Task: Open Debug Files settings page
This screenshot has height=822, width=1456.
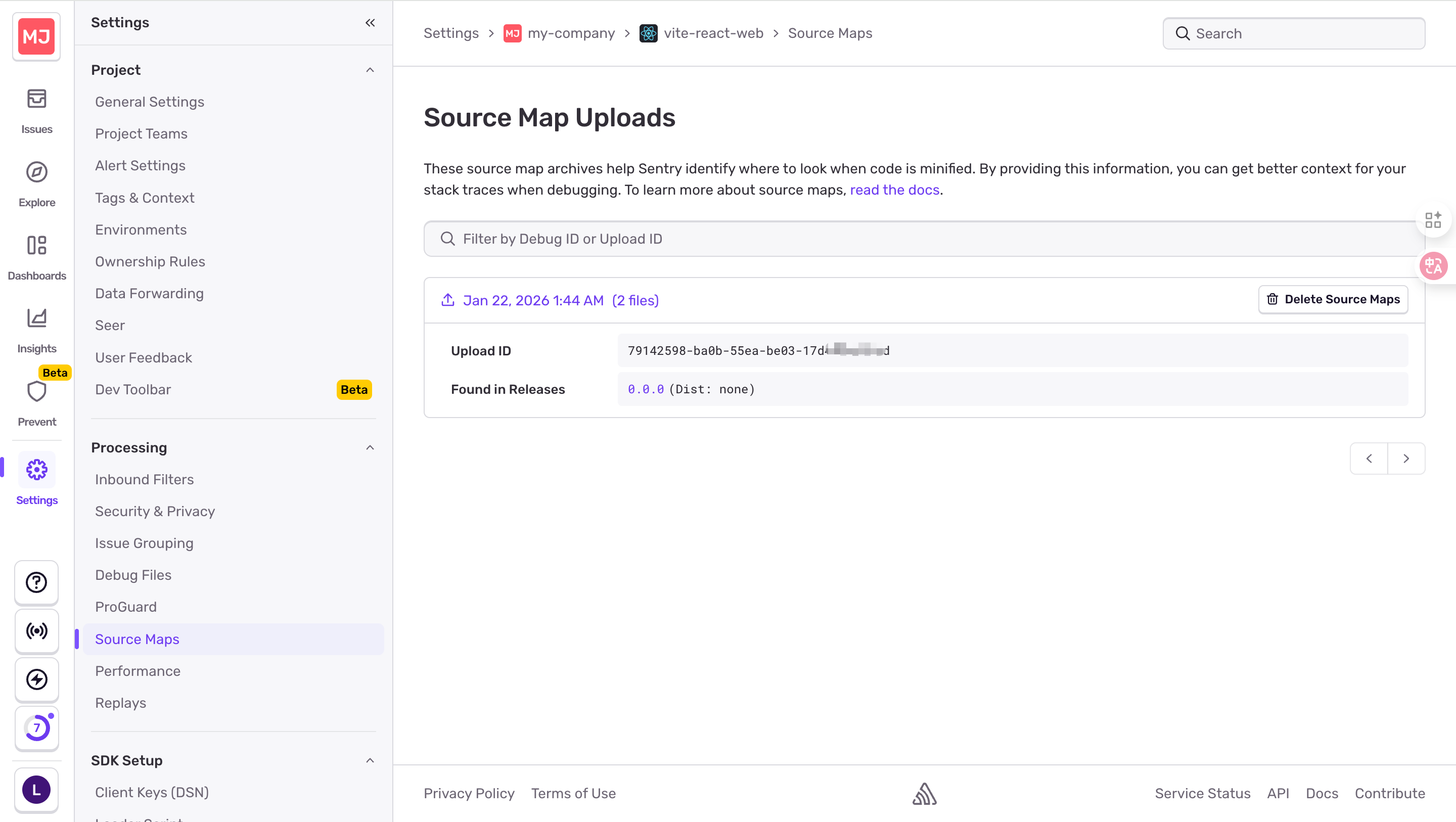Action: point(133,575)
